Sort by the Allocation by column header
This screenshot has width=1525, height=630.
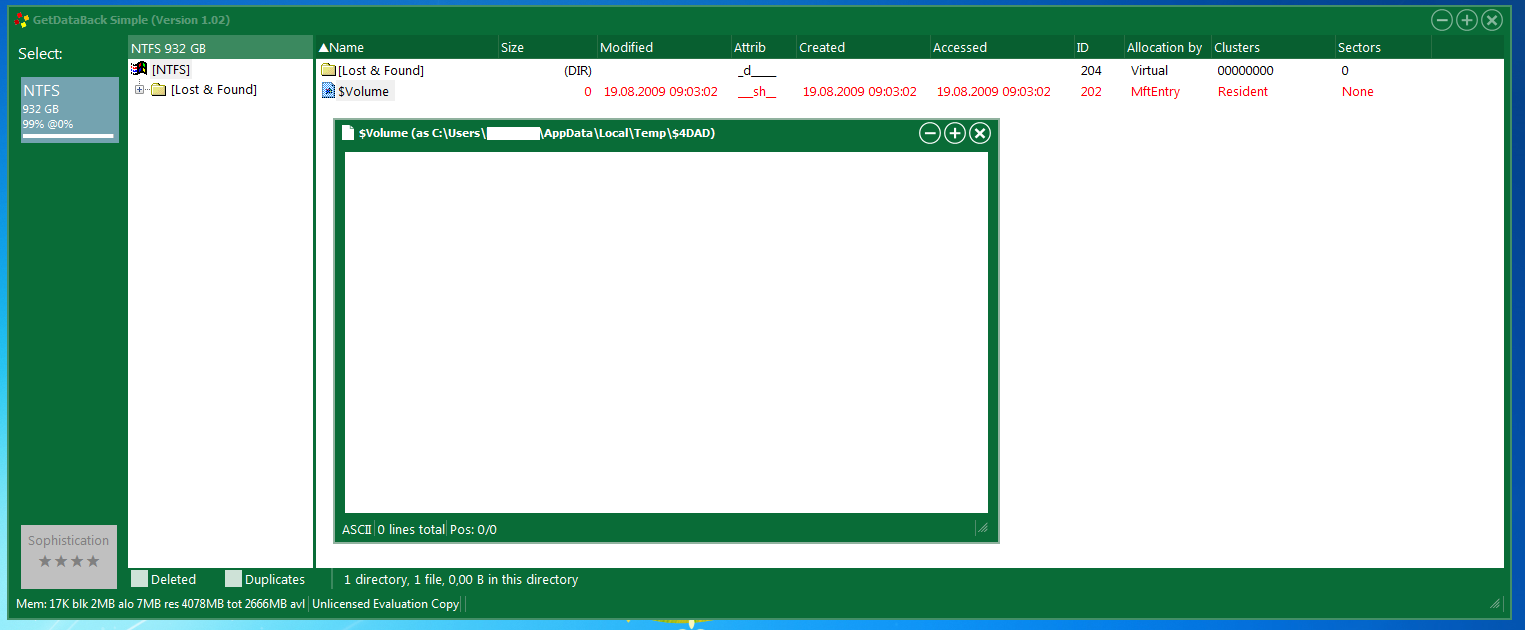[1167, 47]
